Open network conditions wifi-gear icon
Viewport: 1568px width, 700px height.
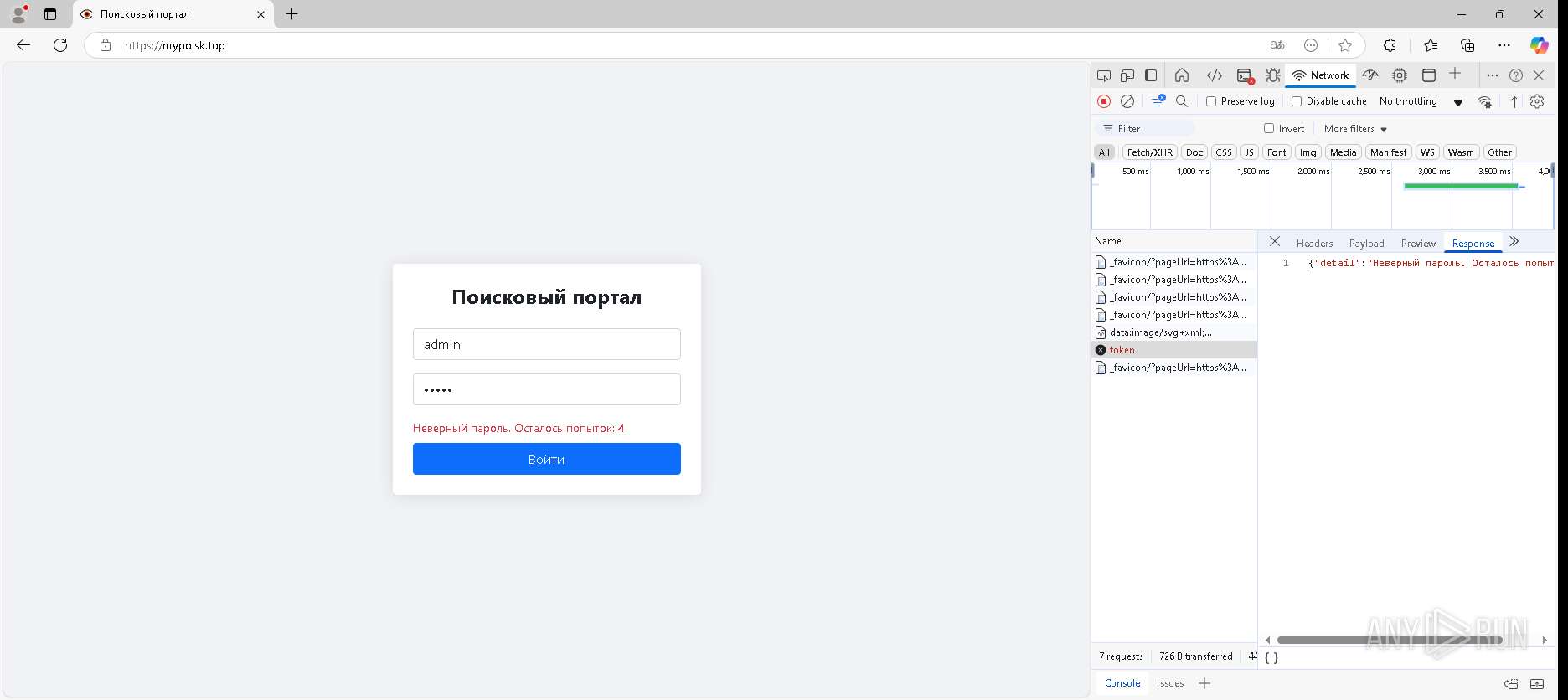tap(1484, 101)
